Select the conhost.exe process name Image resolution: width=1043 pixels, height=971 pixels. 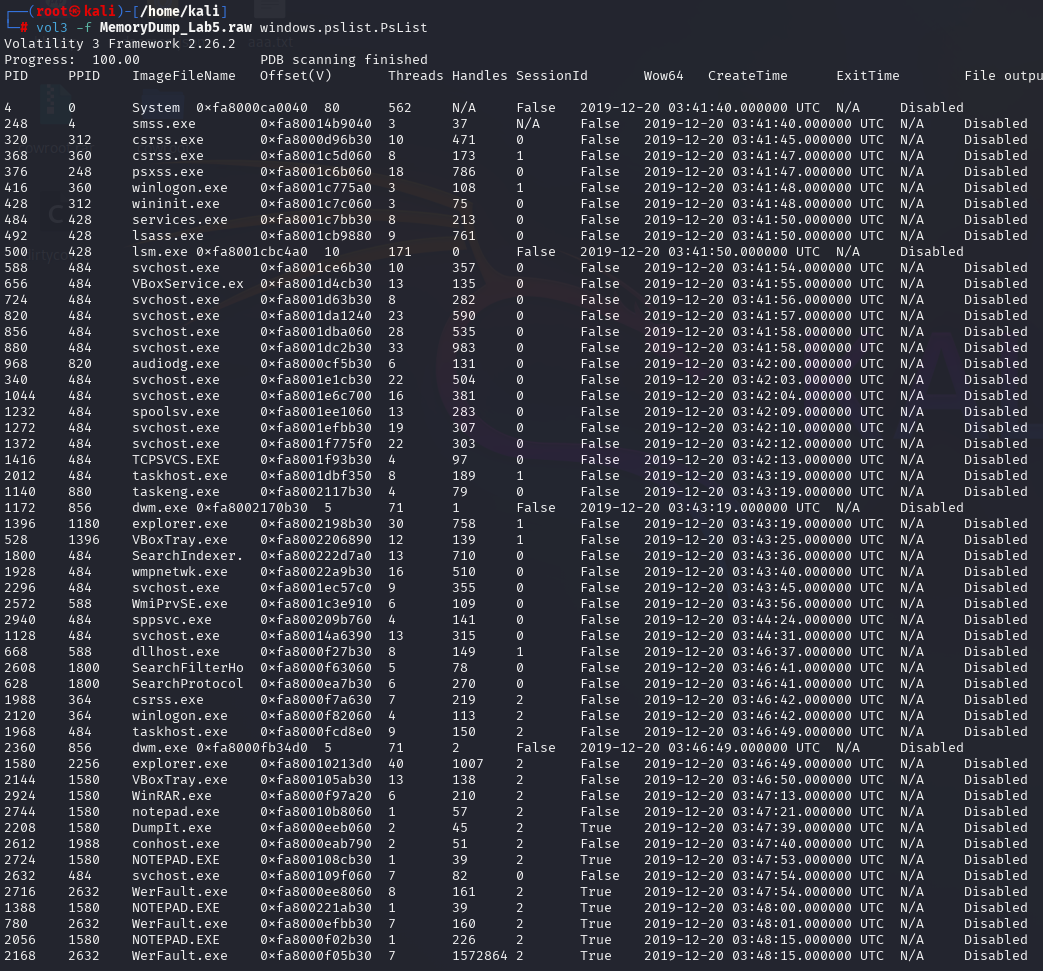tap(176, 844)
